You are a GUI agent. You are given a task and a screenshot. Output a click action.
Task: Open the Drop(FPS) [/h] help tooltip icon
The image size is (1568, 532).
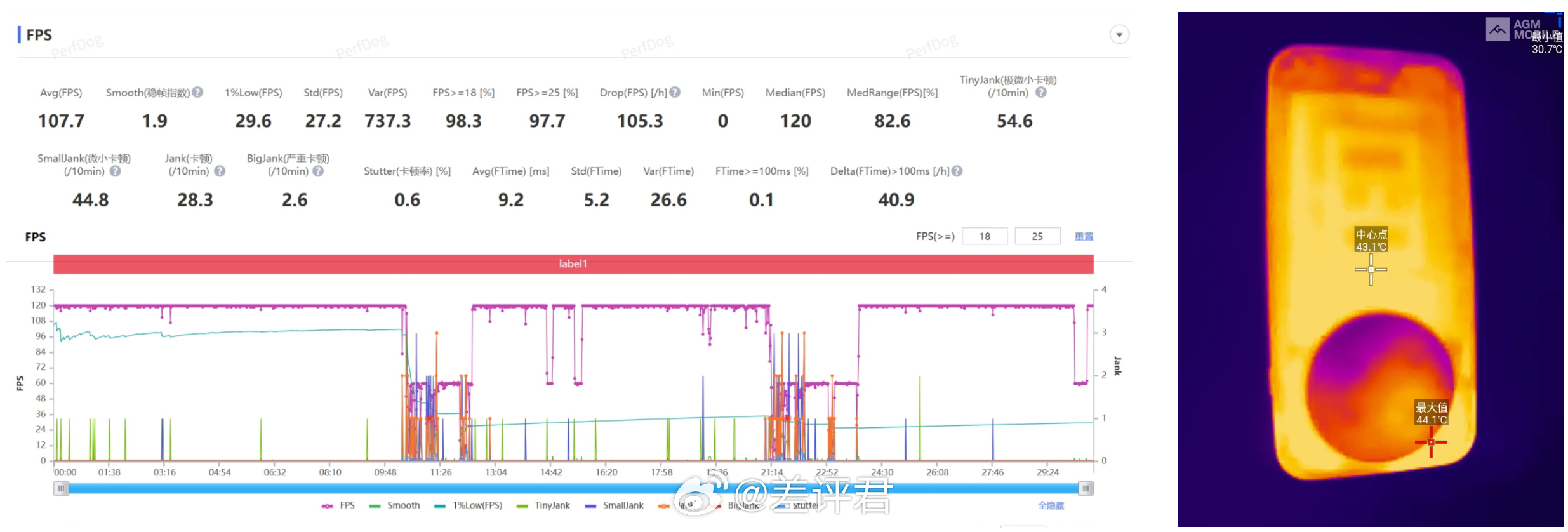675,93
